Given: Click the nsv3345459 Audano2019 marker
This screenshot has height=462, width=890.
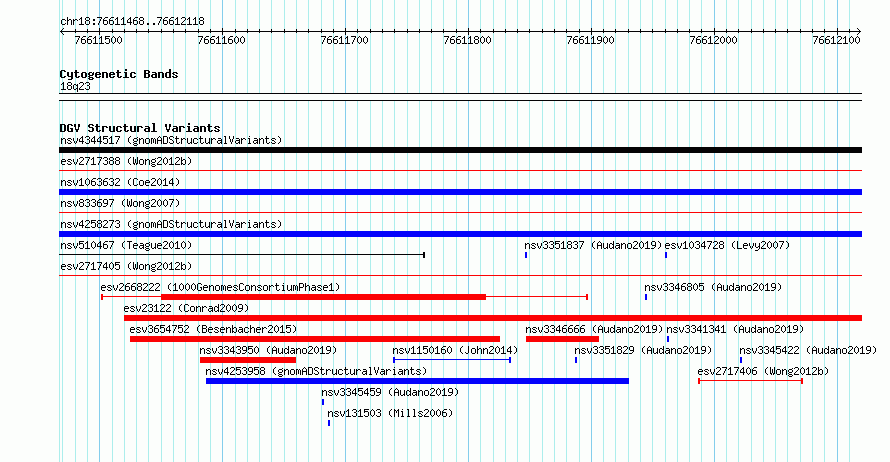Looking at the screenshot, I should click(323, 402).
